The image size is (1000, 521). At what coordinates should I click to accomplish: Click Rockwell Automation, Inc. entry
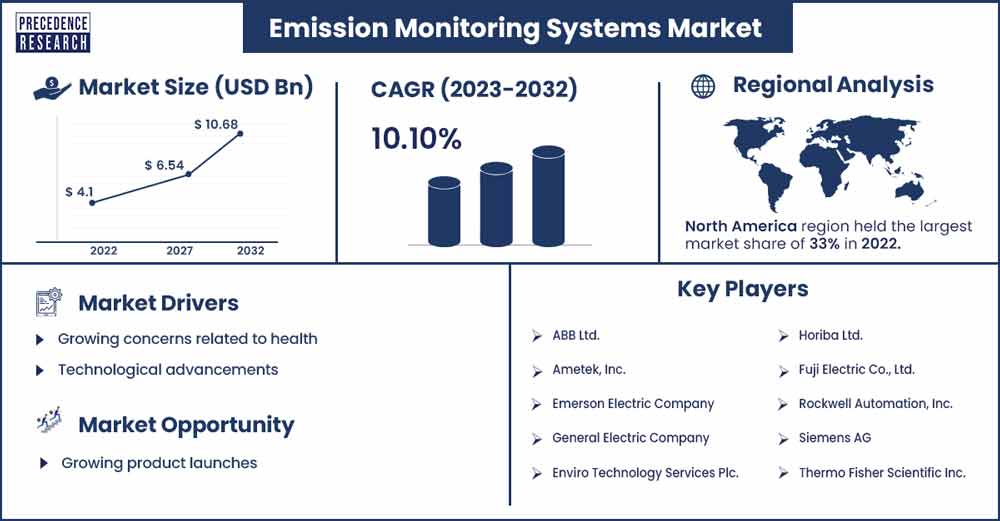pyautogui.click(x=876, y=404)
